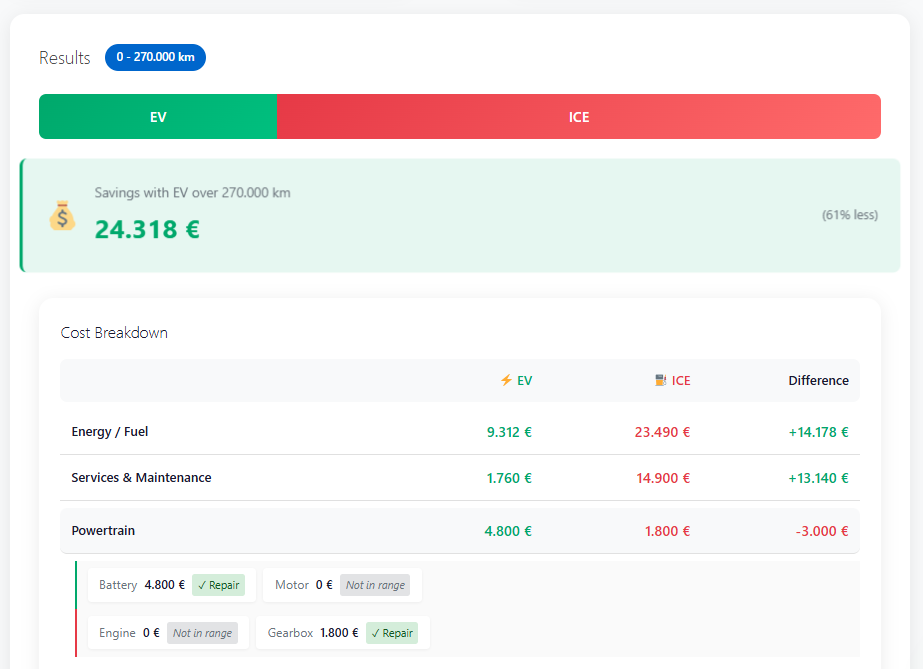Click the money bag savings icon
923x669 pixels.
click(62, 215)
